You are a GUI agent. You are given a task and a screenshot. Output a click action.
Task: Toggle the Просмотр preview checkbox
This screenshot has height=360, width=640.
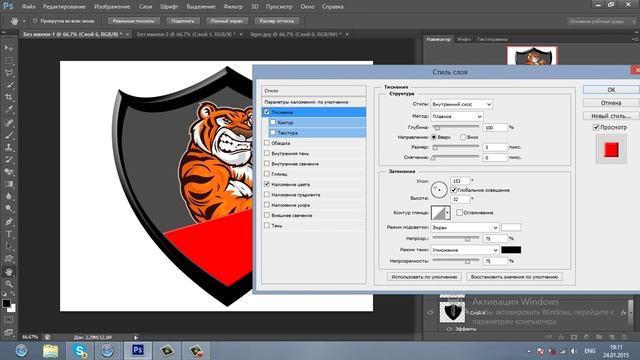[596, 127]
